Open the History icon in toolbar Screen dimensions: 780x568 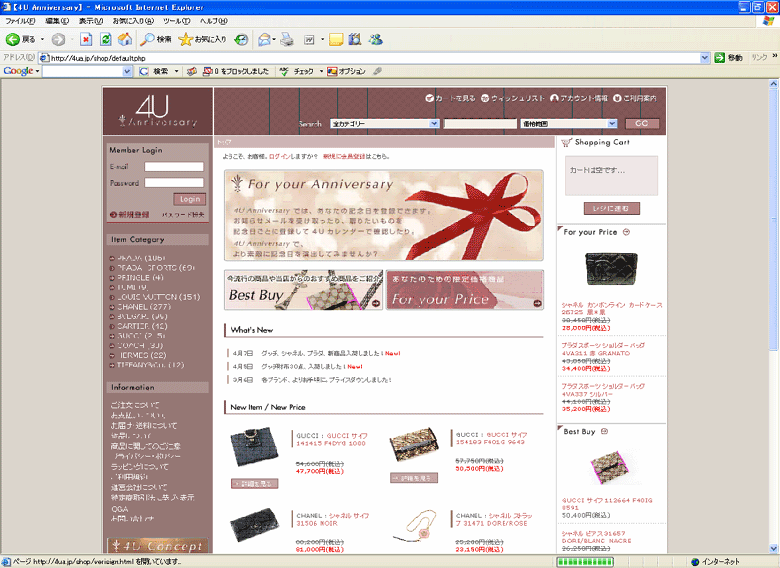[x=241, y=39]
